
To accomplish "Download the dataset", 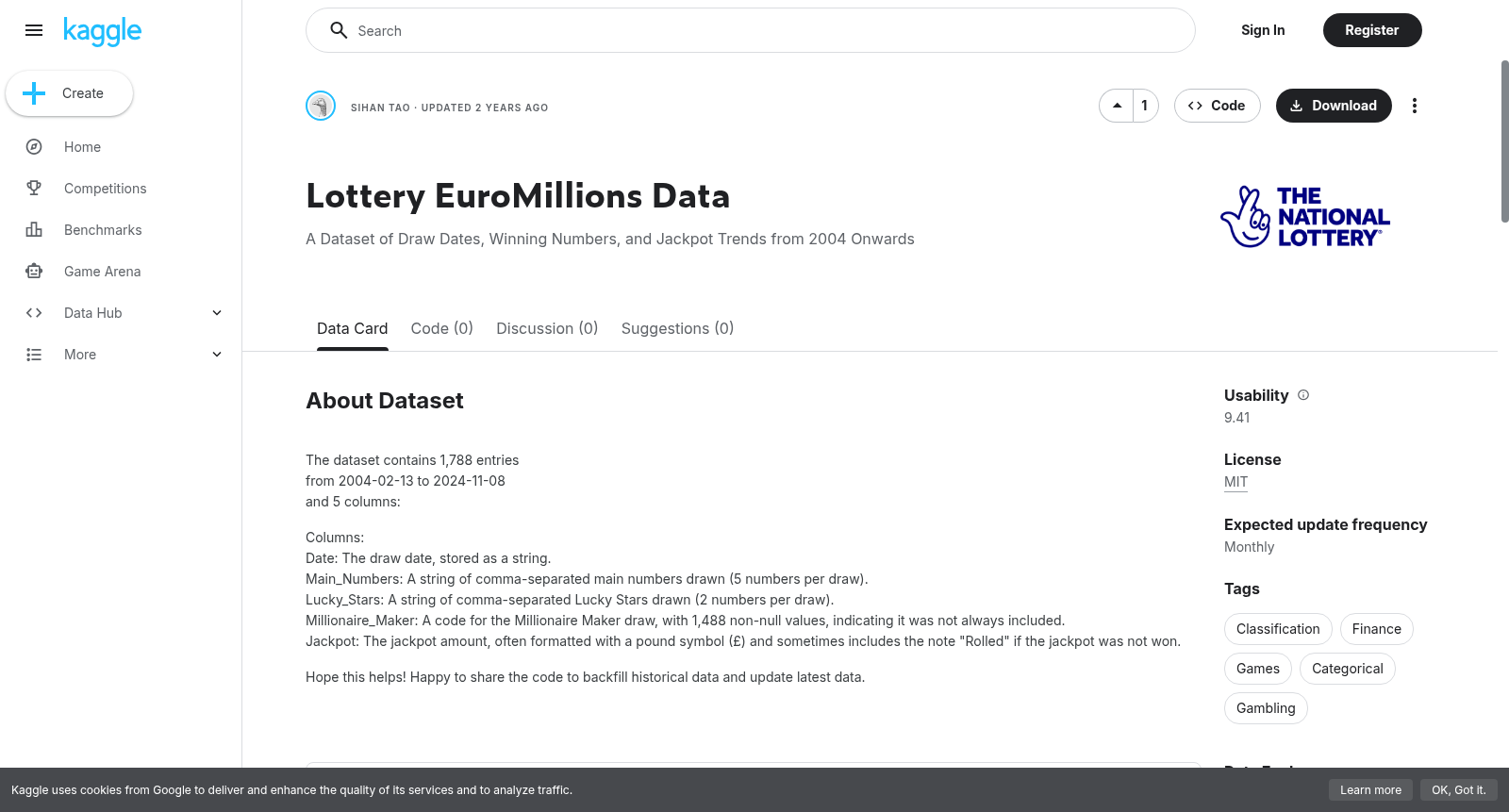I will 1334,106.
